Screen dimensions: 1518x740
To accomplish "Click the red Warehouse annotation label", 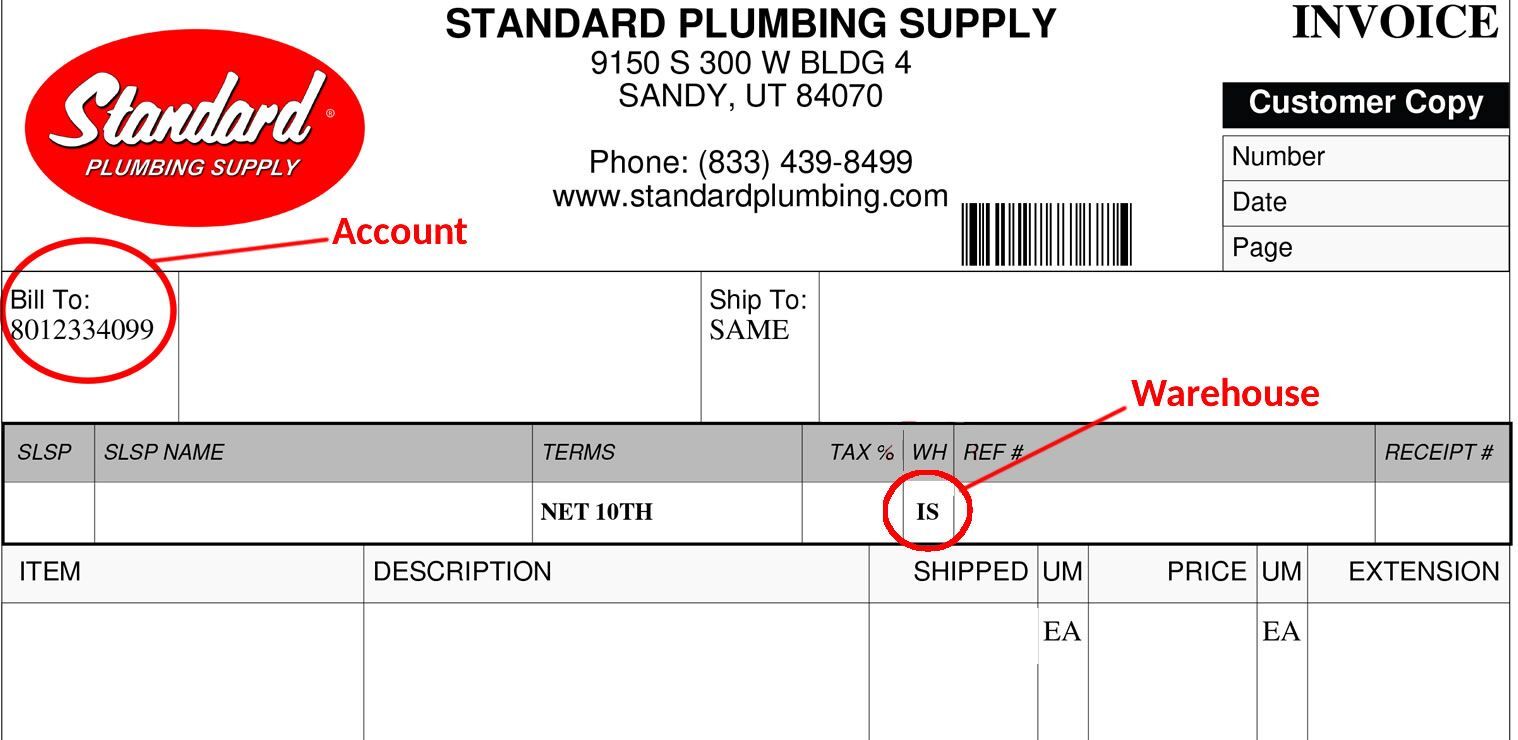I will [1225, 393].
